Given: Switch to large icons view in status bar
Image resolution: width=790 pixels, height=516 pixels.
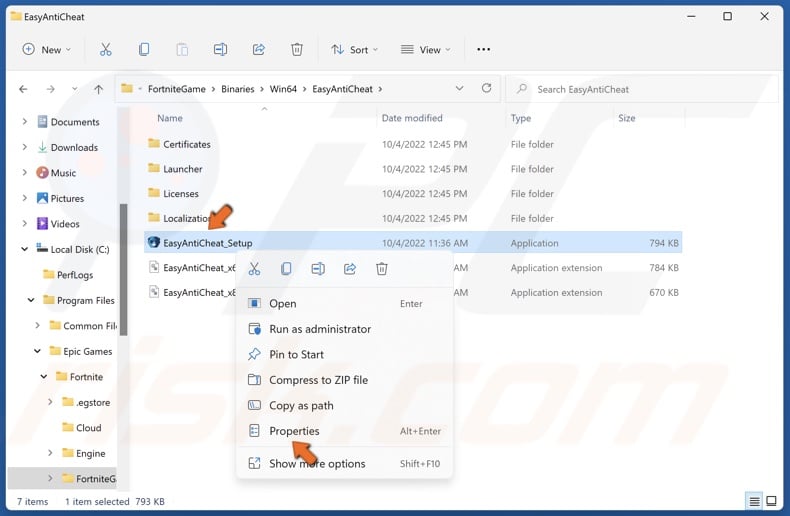Looking at the screenshot, I should [x=771, y=501].
